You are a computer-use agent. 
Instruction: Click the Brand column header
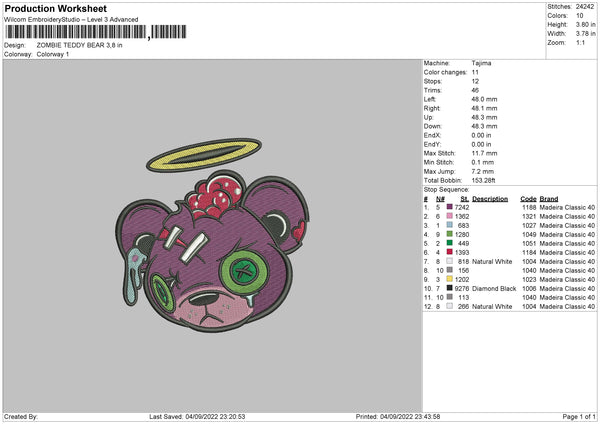click(549, 199)
